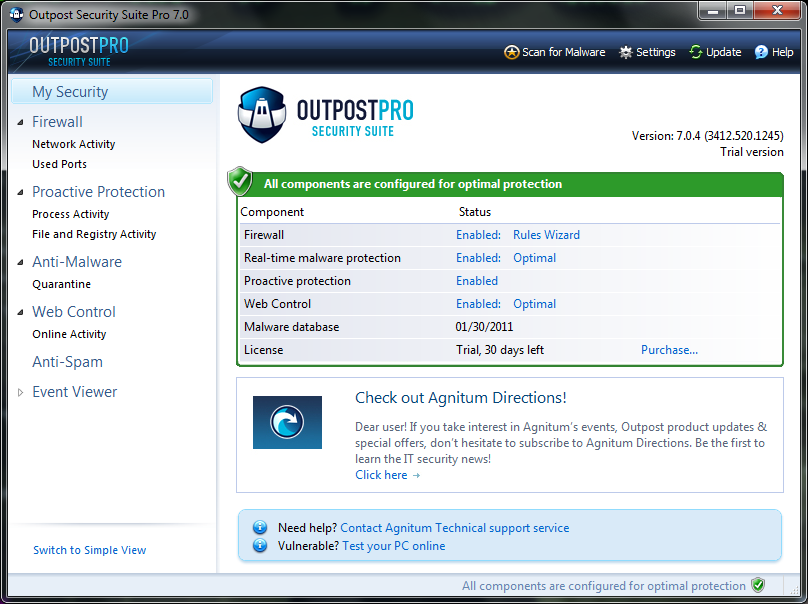Click Help label in top toolbar

click(782, 52)
